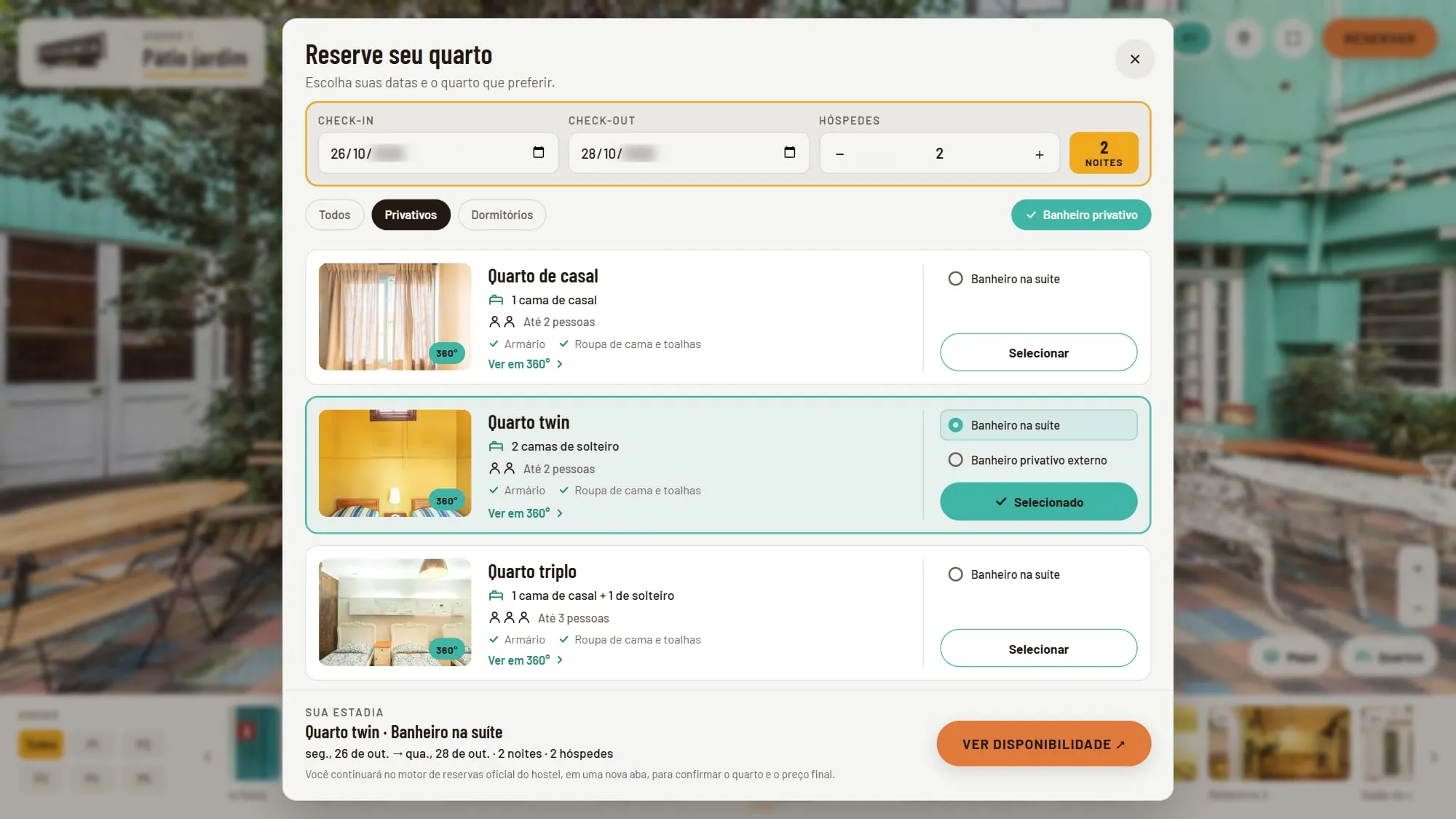Screen dimensions: 1456x819
Task: Click the chevron arrow after Quarto de casal's Ver em 360°
Action: (x=559, y=364)
